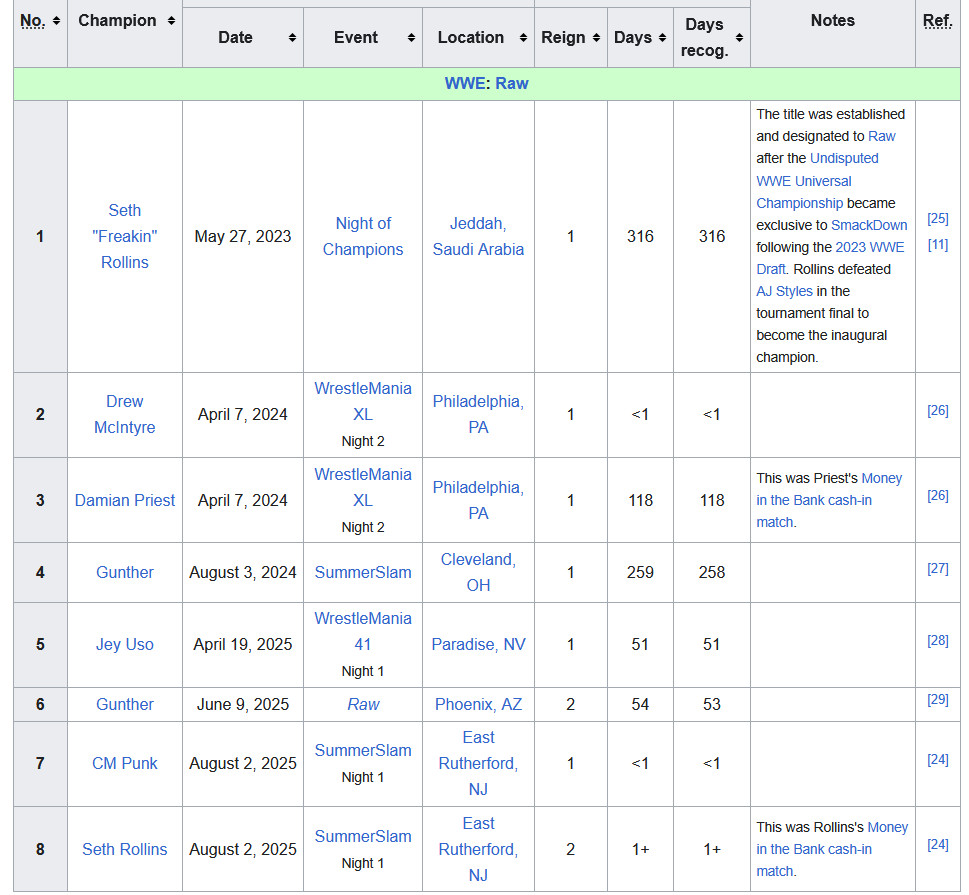Click the Location column sort arrows
The width and height of the screenshot is (969, 895).
(523, 38)
